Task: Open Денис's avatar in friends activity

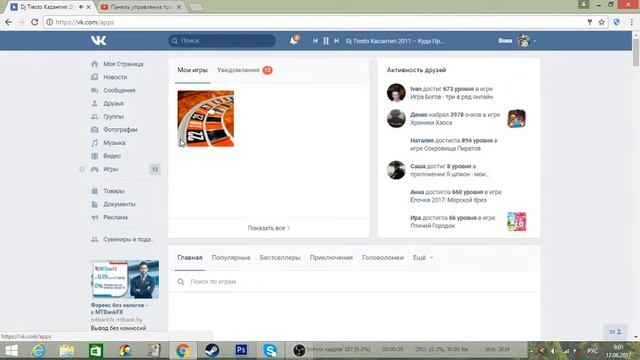Action: click(x=396, y=118)
